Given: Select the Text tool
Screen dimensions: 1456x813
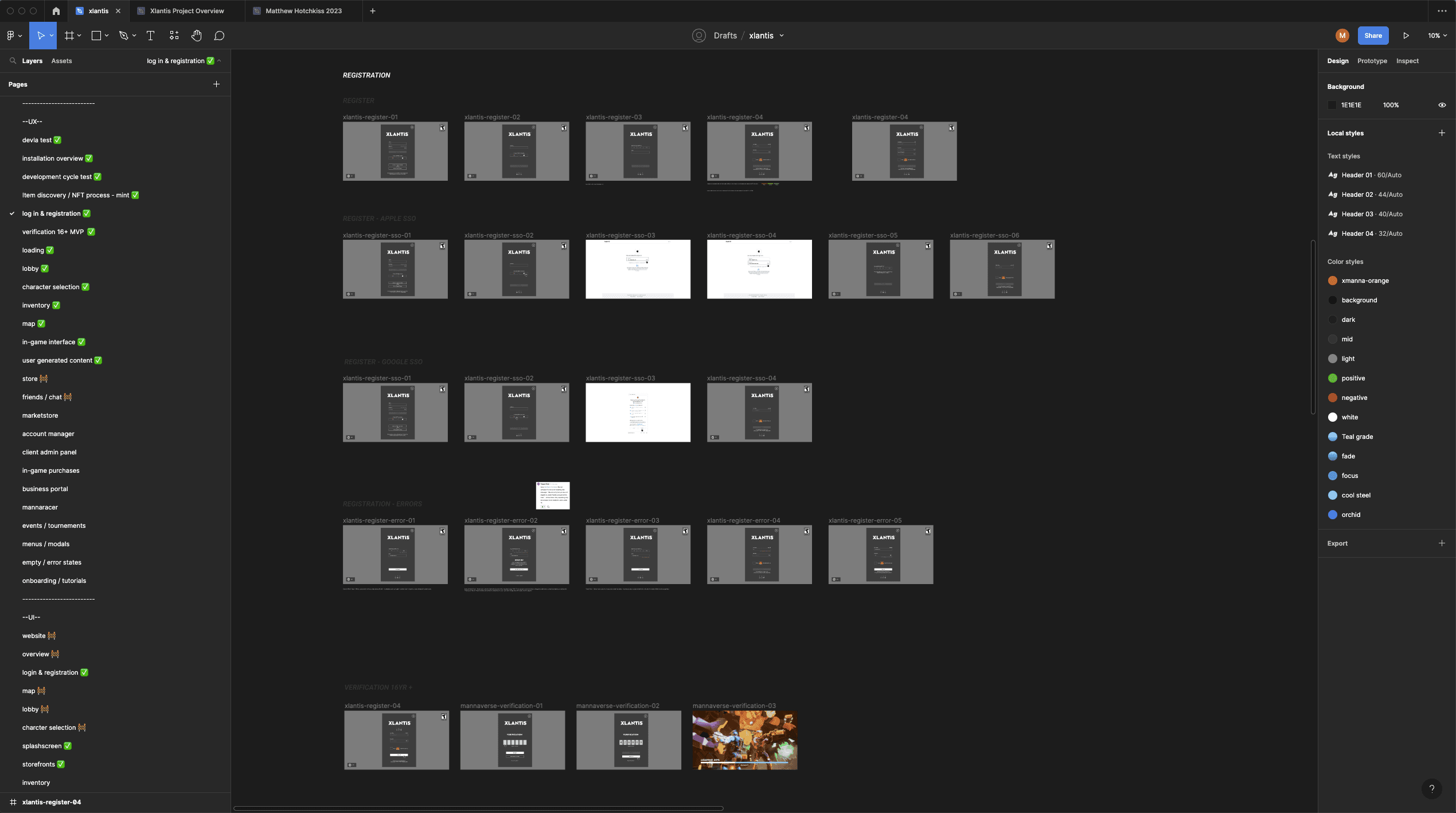Looking at the screenshot, I should click(150, 36).
